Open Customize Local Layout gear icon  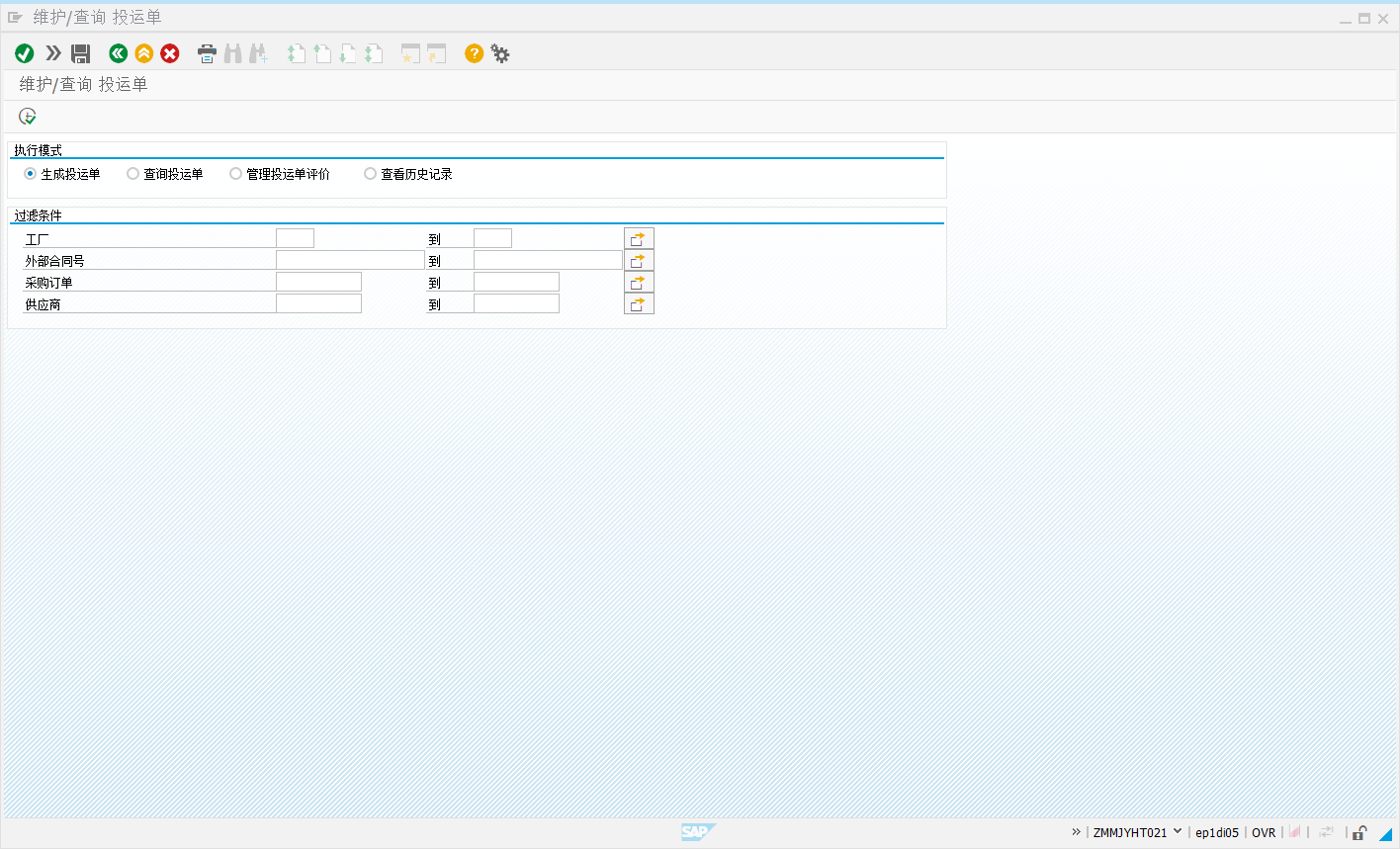[x=500, y=53]
